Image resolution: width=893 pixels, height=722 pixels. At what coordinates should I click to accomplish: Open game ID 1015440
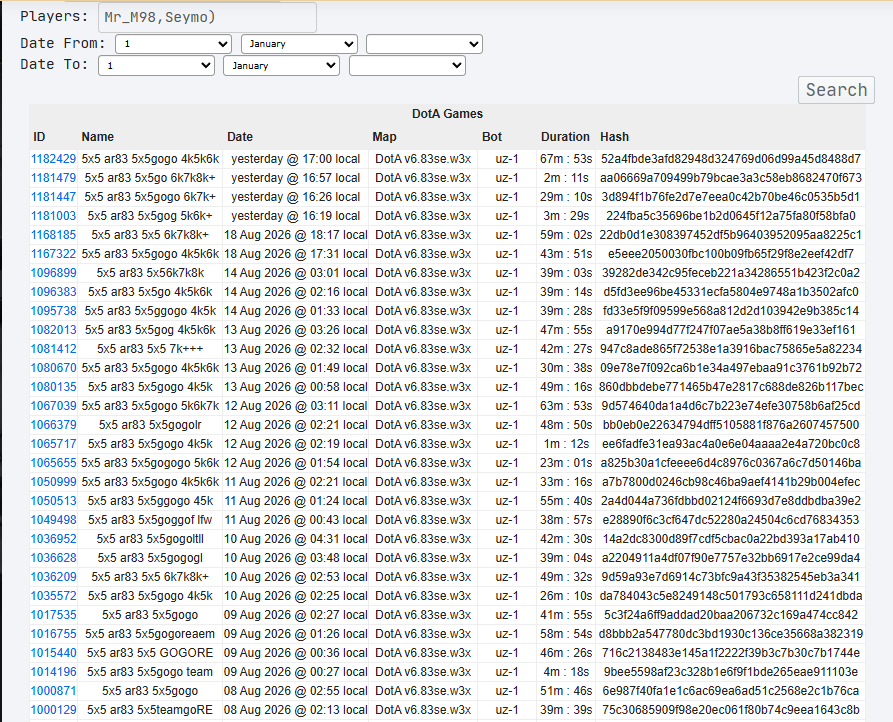point(54,653)
